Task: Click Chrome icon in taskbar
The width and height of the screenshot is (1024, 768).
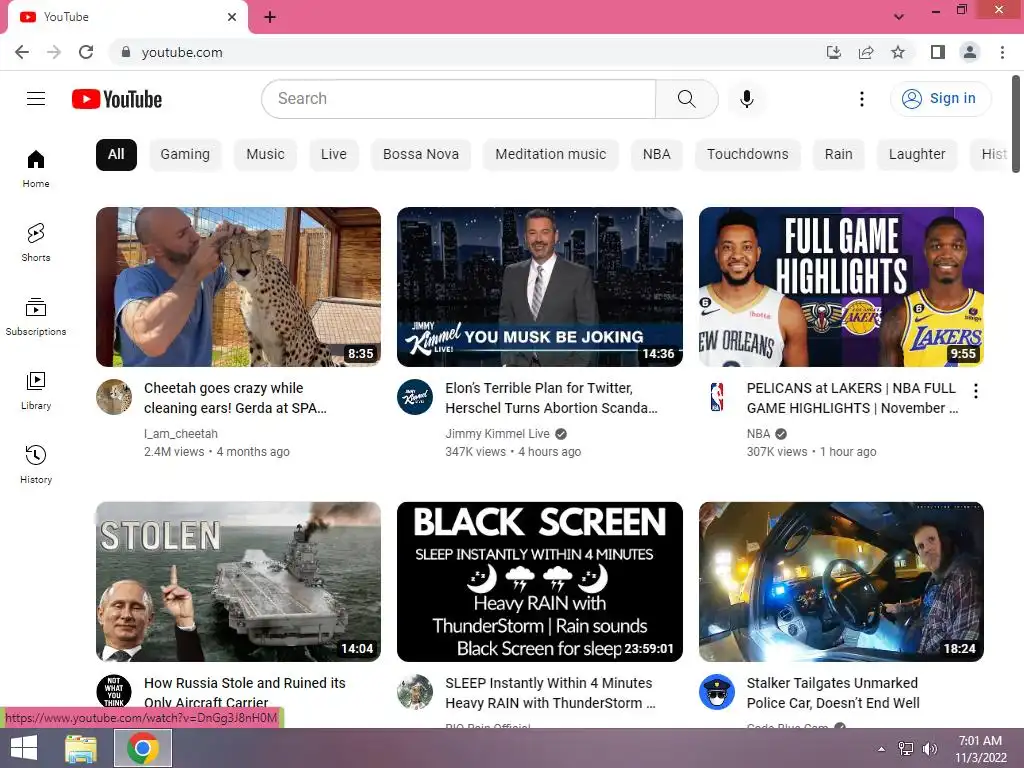Action: [143, 748]
